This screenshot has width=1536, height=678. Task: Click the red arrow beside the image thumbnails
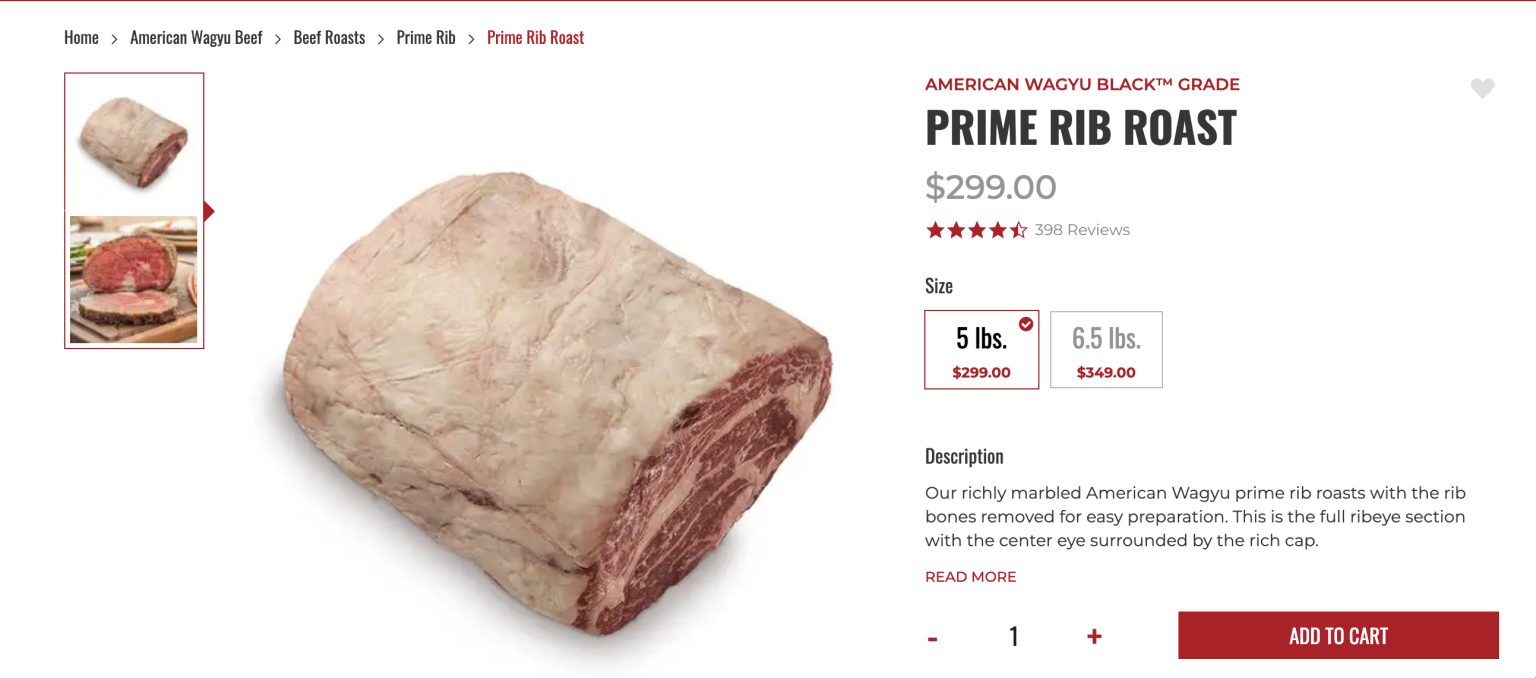point(208,210)
